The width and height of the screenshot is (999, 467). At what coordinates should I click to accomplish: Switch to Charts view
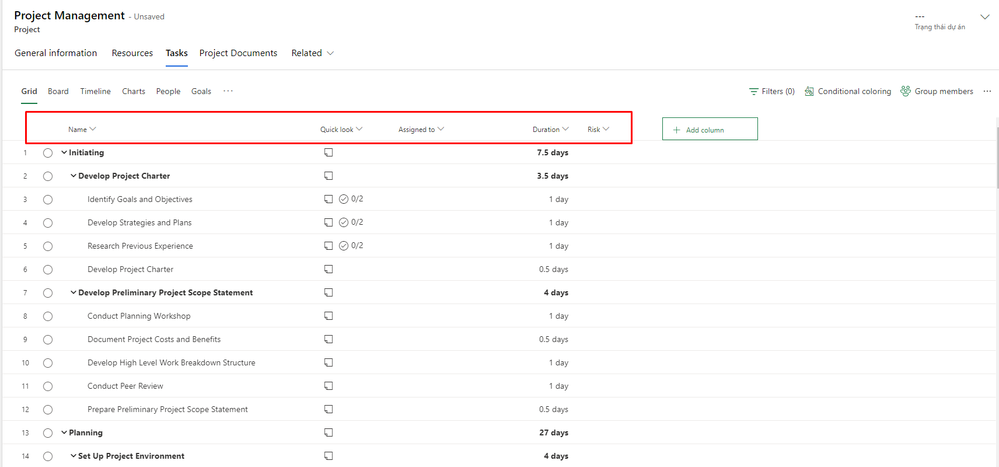(133, 92)
